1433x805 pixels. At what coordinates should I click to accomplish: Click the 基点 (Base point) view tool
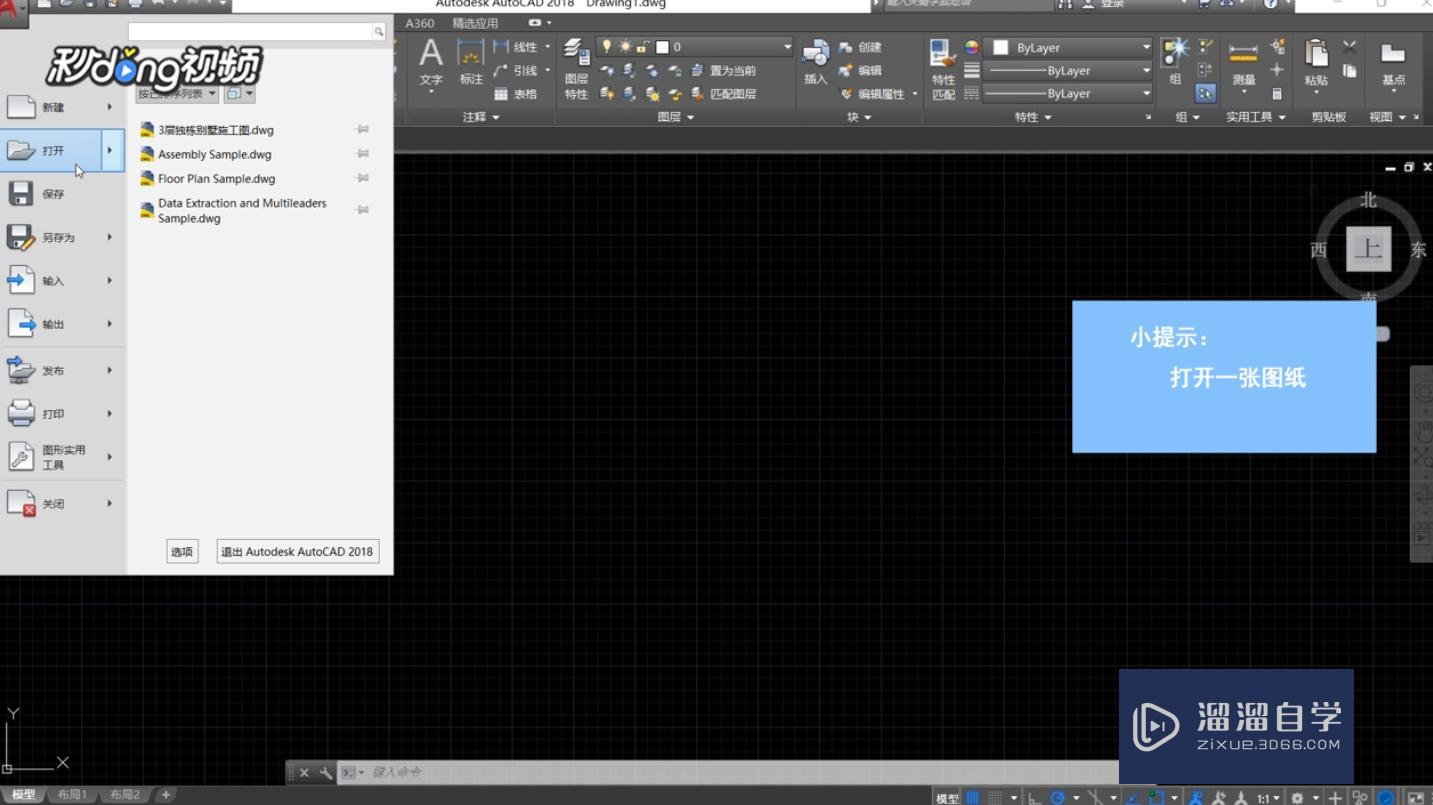click(1393, 64)
